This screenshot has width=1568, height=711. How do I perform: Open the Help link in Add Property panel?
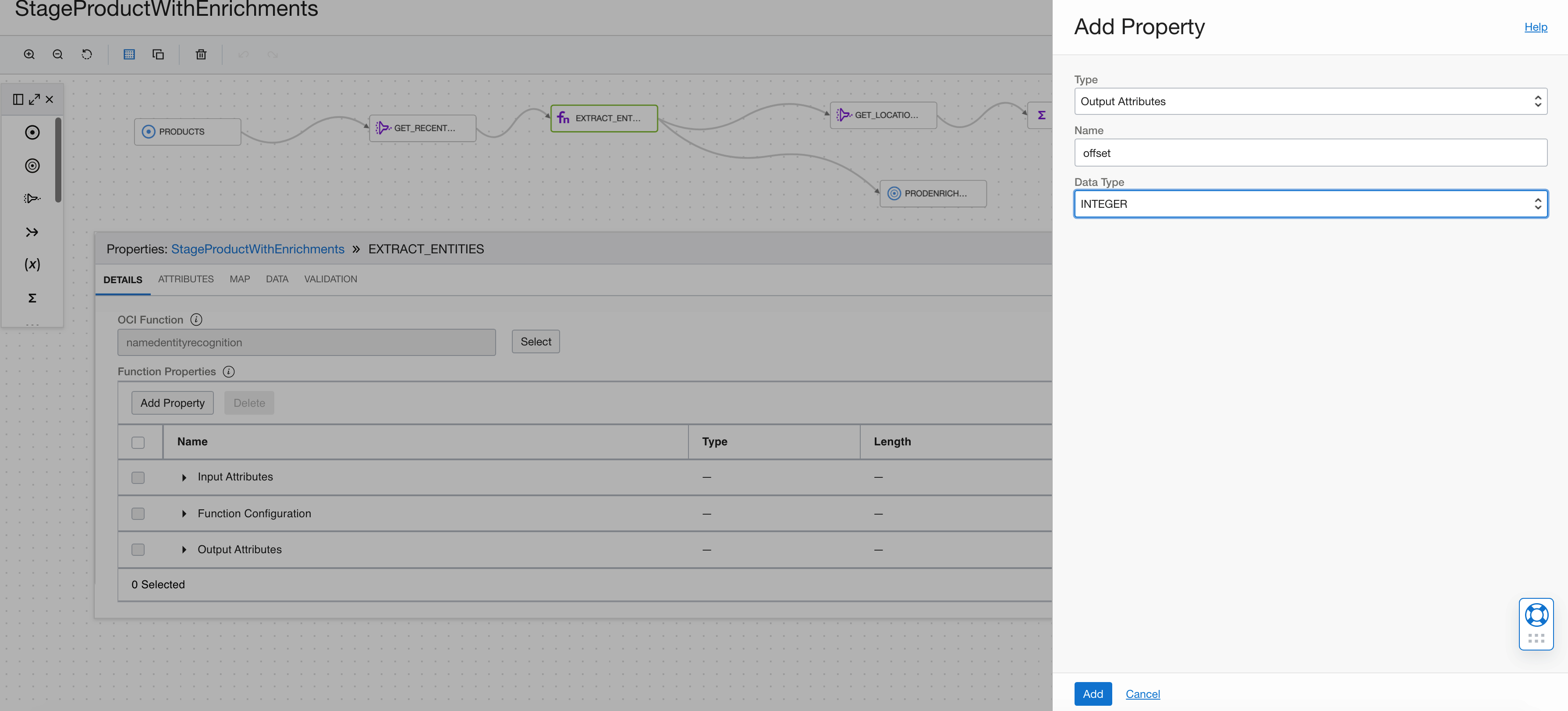pyautogui.click(x=1536, y=27)
